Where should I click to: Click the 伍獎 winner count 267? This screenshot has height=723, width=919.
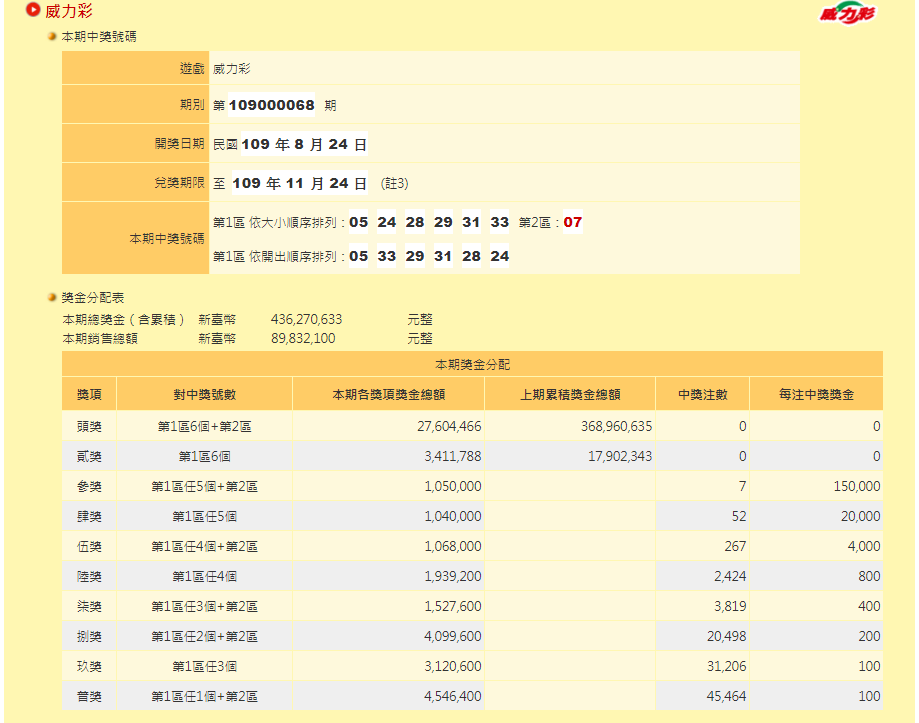pos(736,547)
